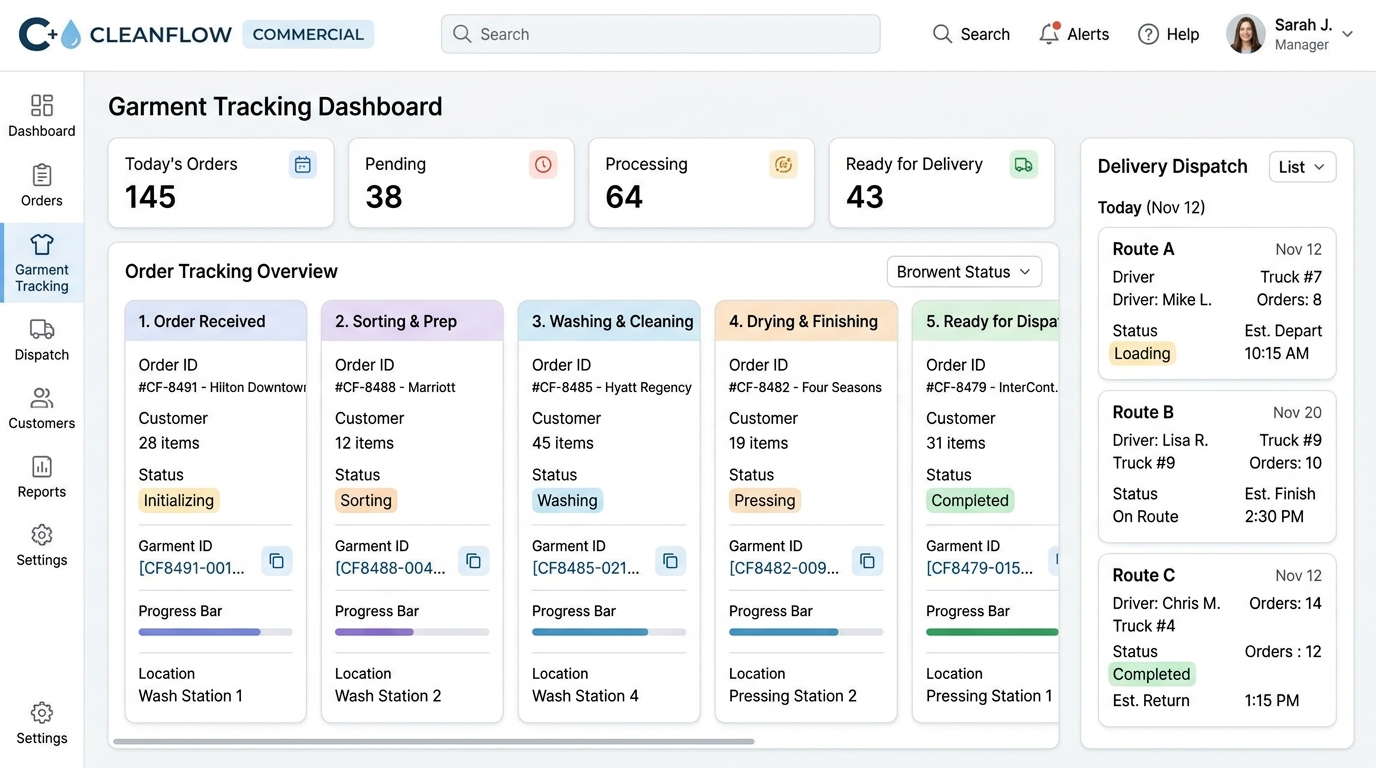Open garment link CF8482-009
Image resolution: width=1376 pixels, height=768 pixels.
784,568
